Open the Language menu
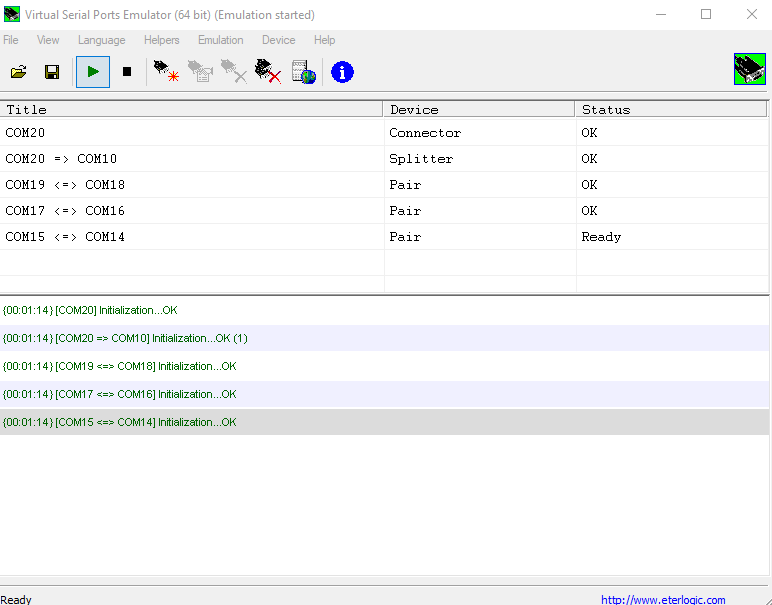 click(101, 40)
